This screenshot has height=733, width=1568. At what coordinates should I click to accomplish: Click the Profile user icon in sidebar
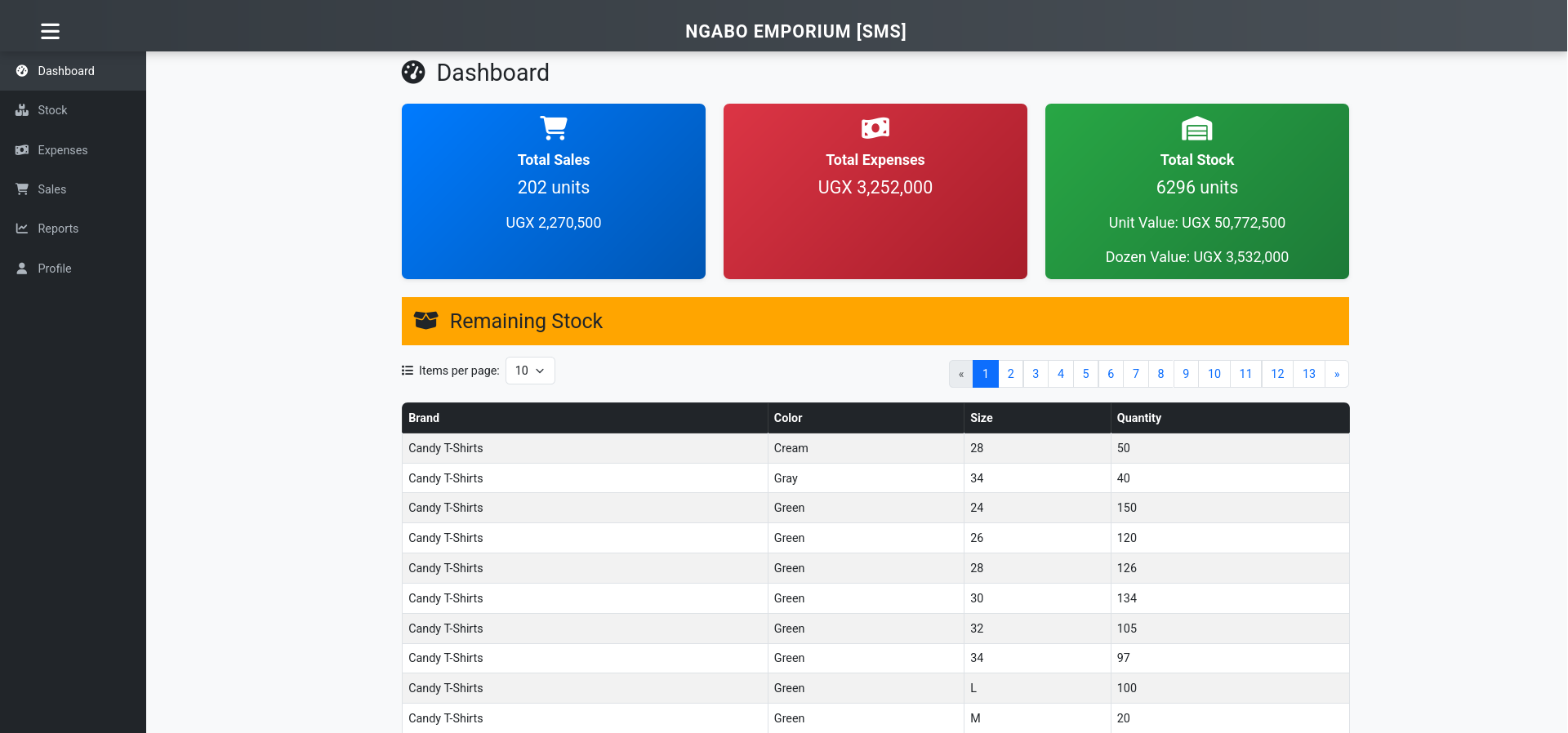pyautogui.click(x=22, y=269)
